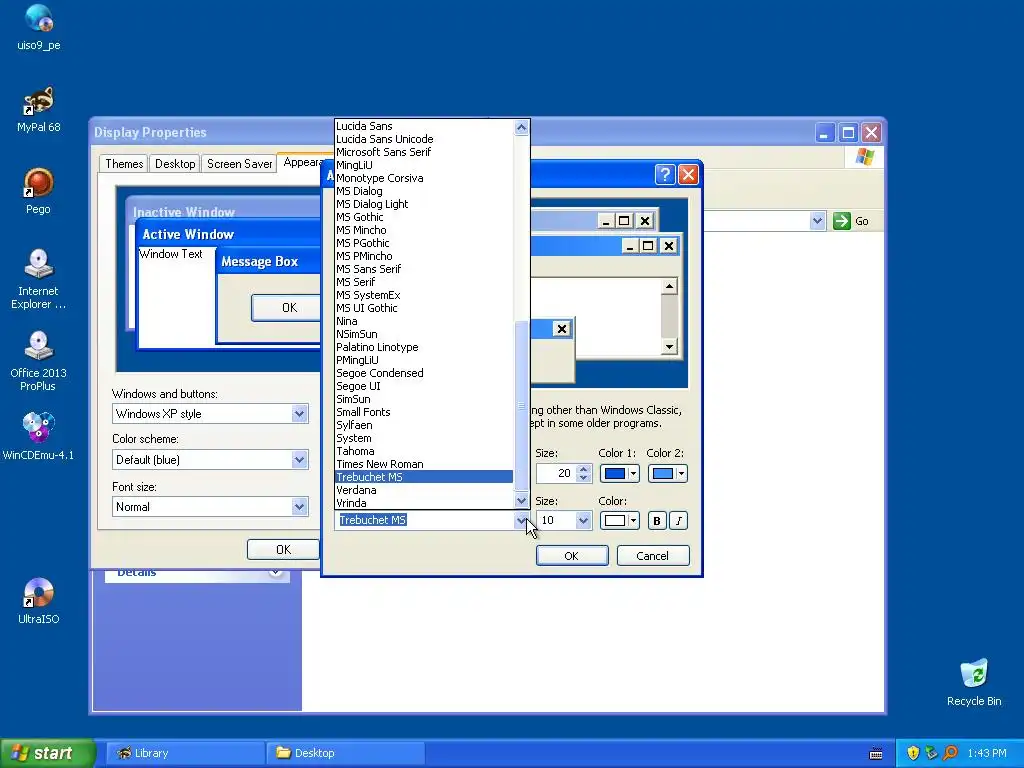Select Verdana font
The width and height of the screenshot is (1024, 768).
(424, 490)
